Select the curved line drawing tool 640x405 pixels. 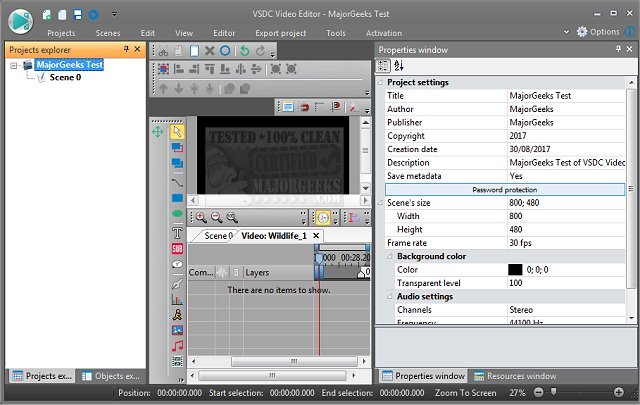(x=177, y=182)
